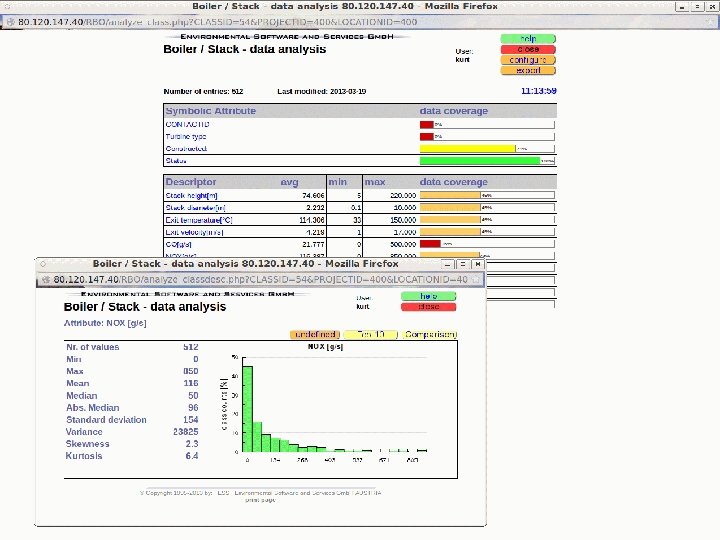Click window menu icon in popup title bar
The width and height of the screenshot is (720, 540).
coord(43,264)
